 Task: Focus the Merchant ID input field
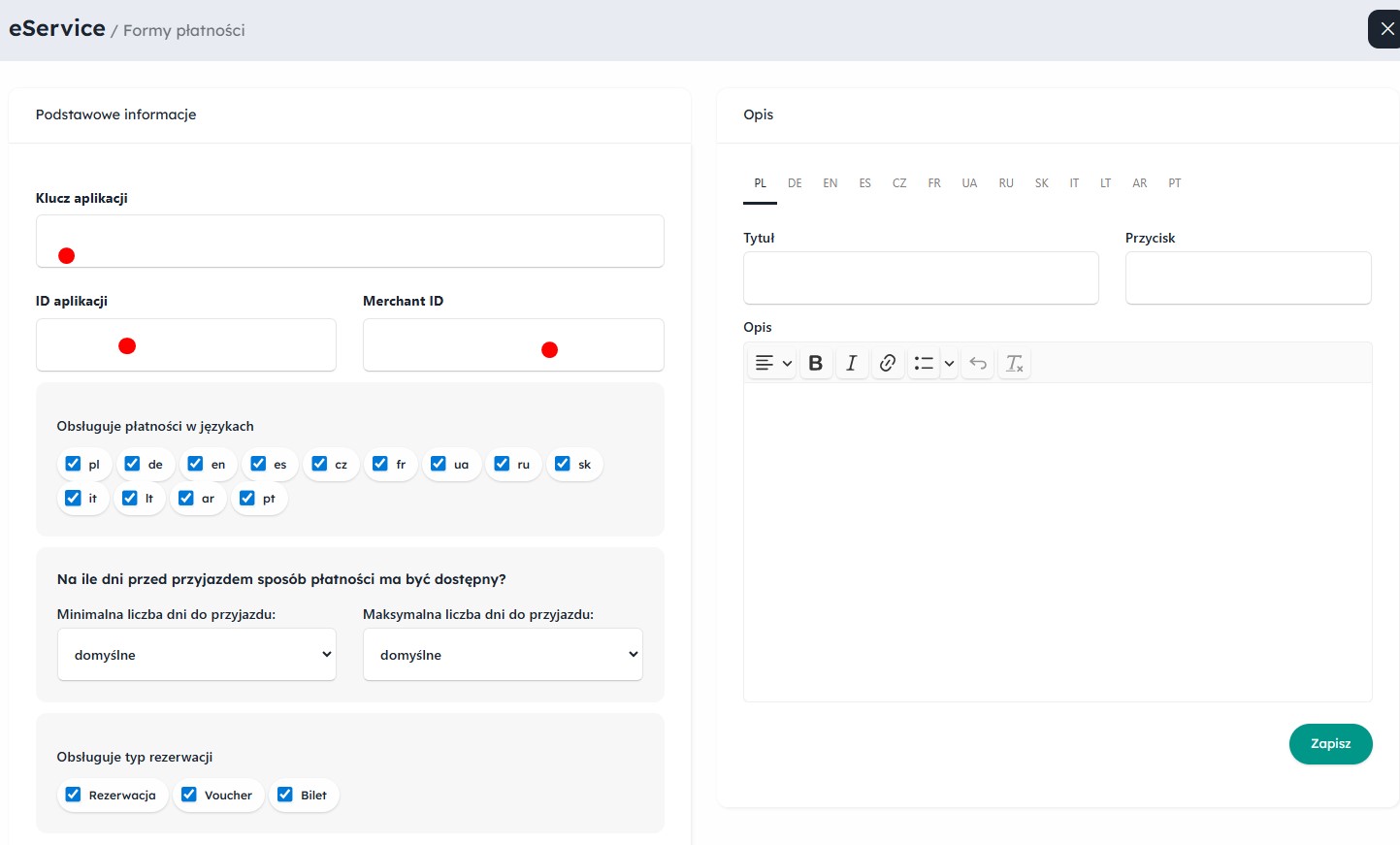[x=513, y=344]
